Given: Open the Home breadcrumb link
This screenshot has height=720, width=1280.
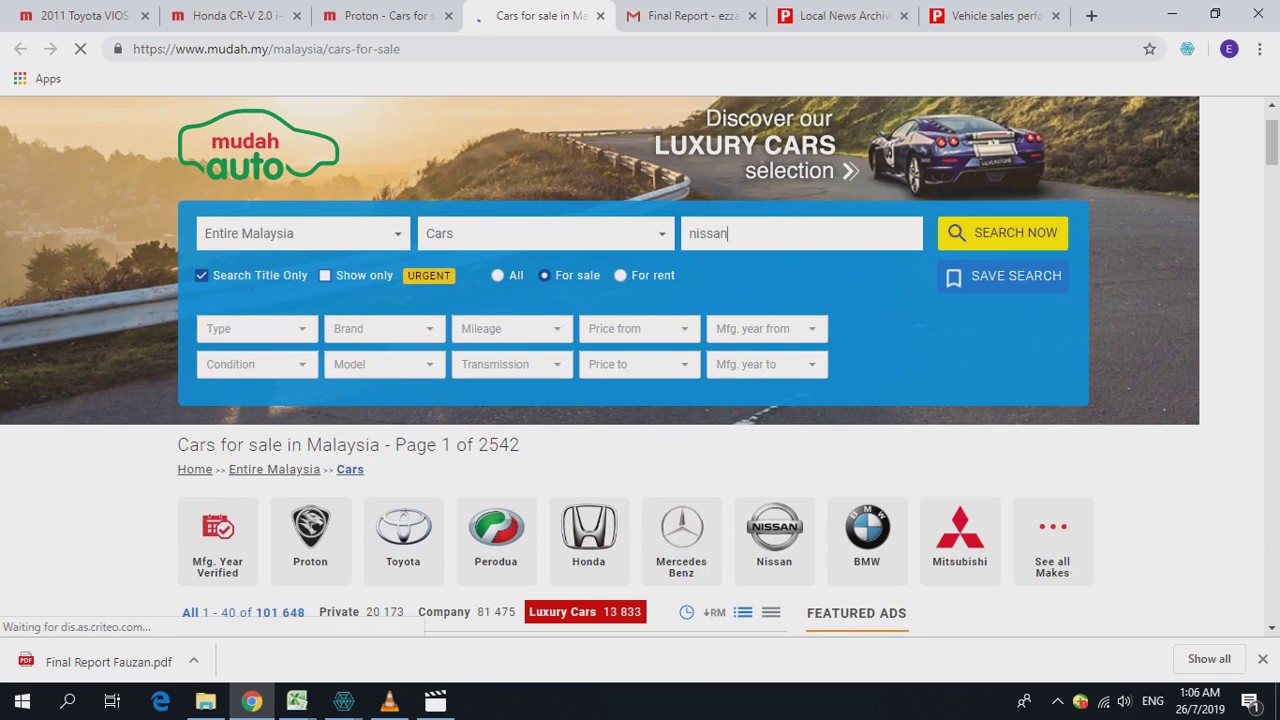Looking at the screenshot, I should [195, 469].
